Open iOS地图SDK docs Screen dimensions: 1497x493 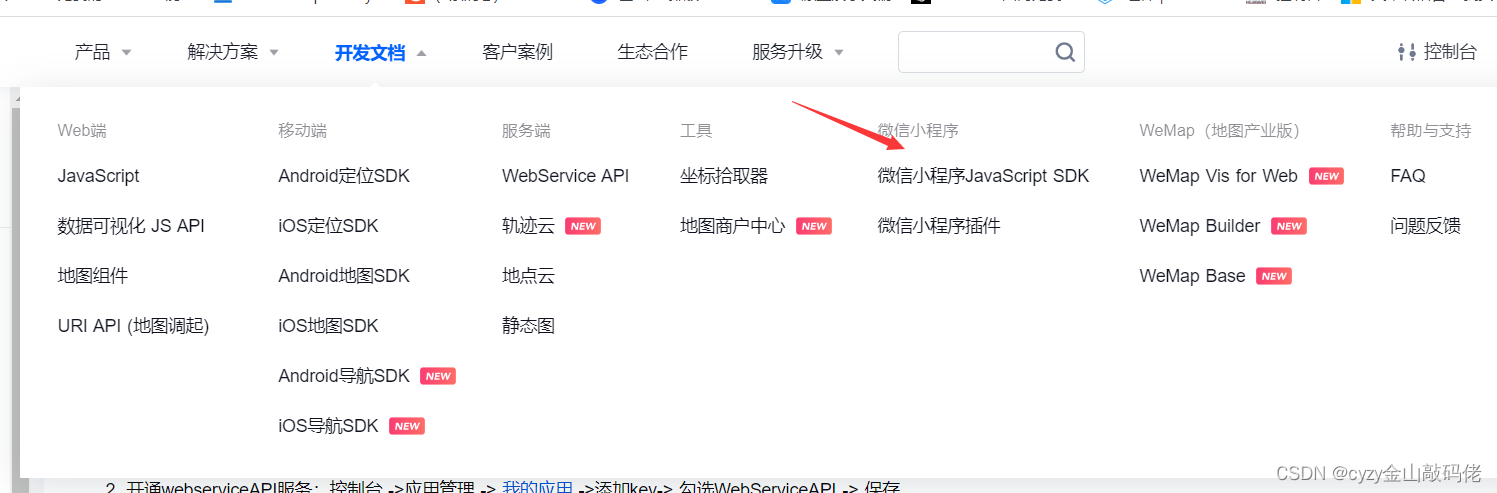329,326
